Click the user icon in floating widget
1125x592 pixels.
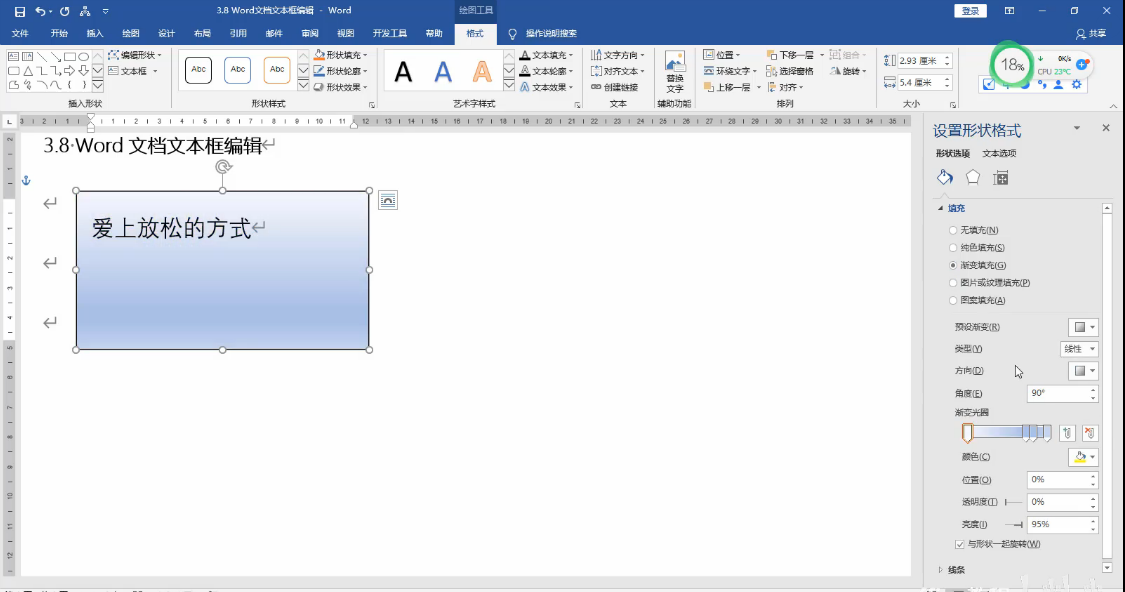coord(1058,85)
